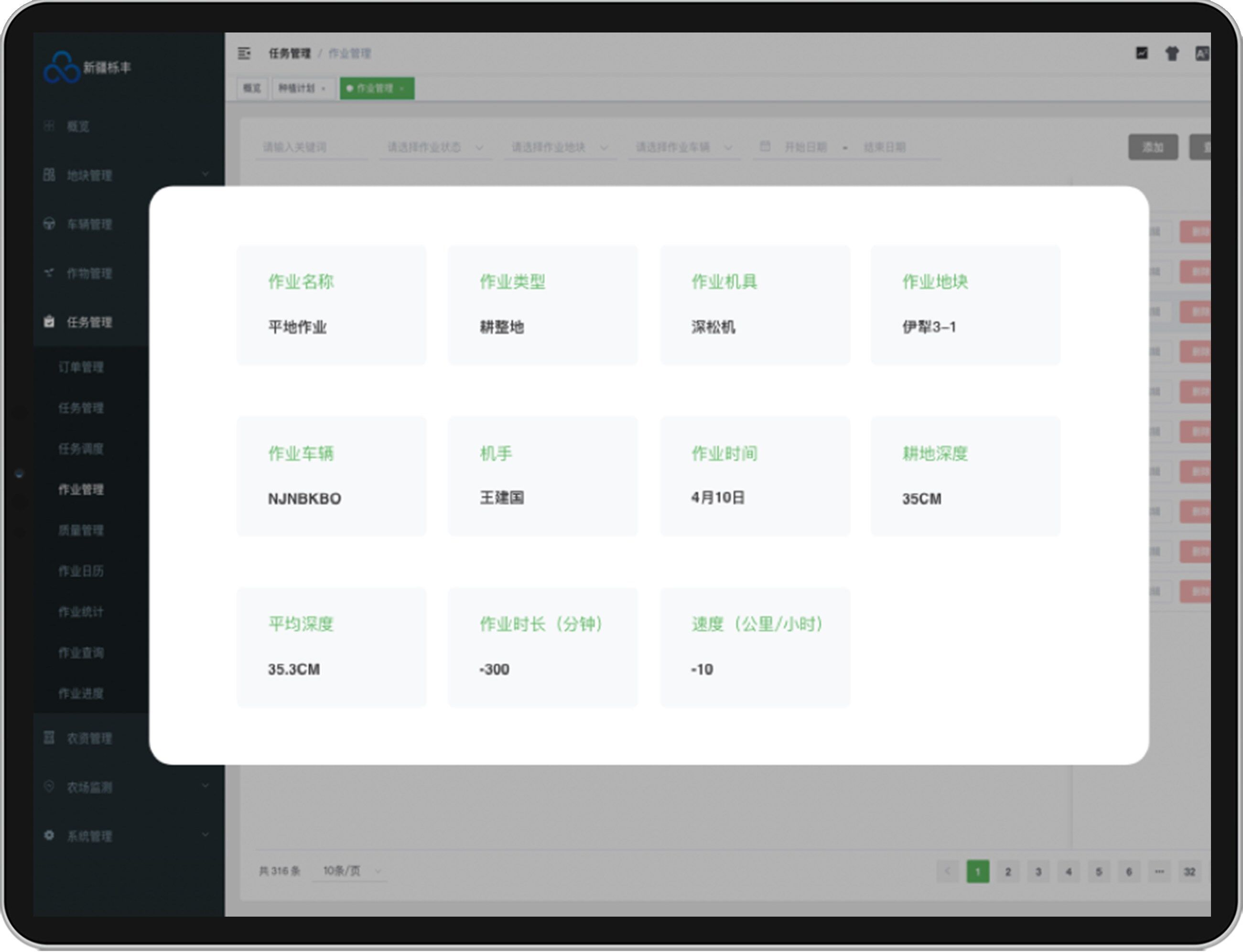The width and height of the screenshot is (1243, 952).
Task: Click the sidebar collapse hamburger icon
Action: [244, 53]
